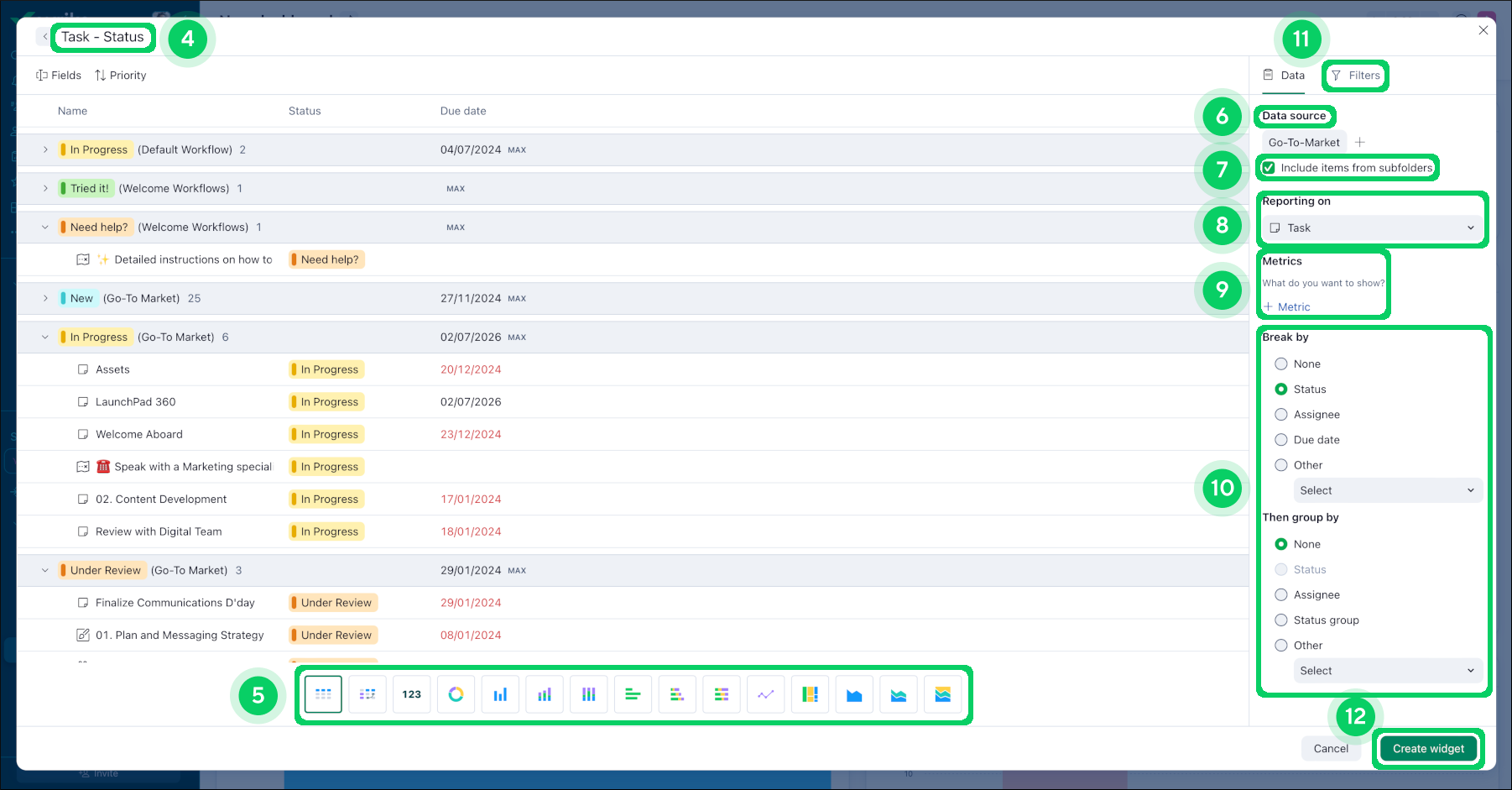
Task: Click the Create widget button
Action: tap(1428, 749)
